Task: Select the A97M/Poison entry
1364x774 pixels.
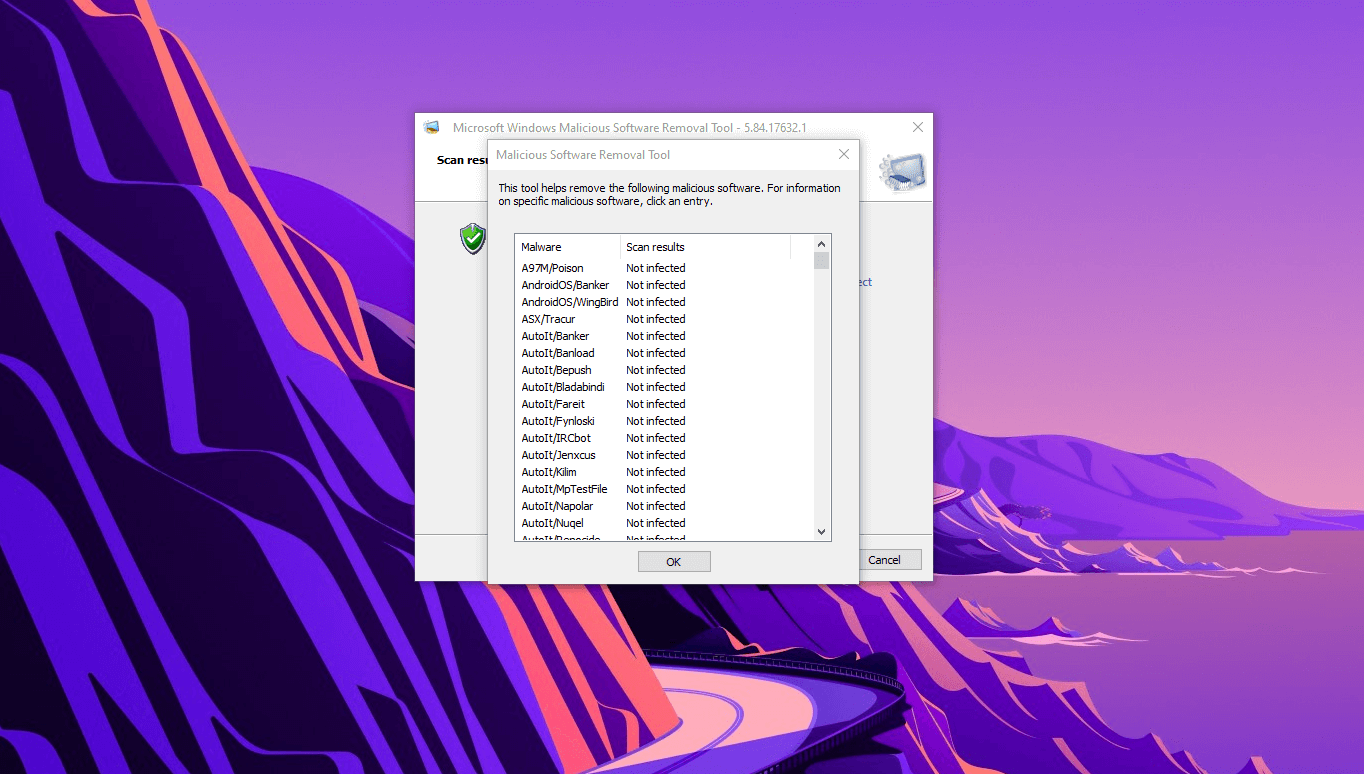Action: 552,268
